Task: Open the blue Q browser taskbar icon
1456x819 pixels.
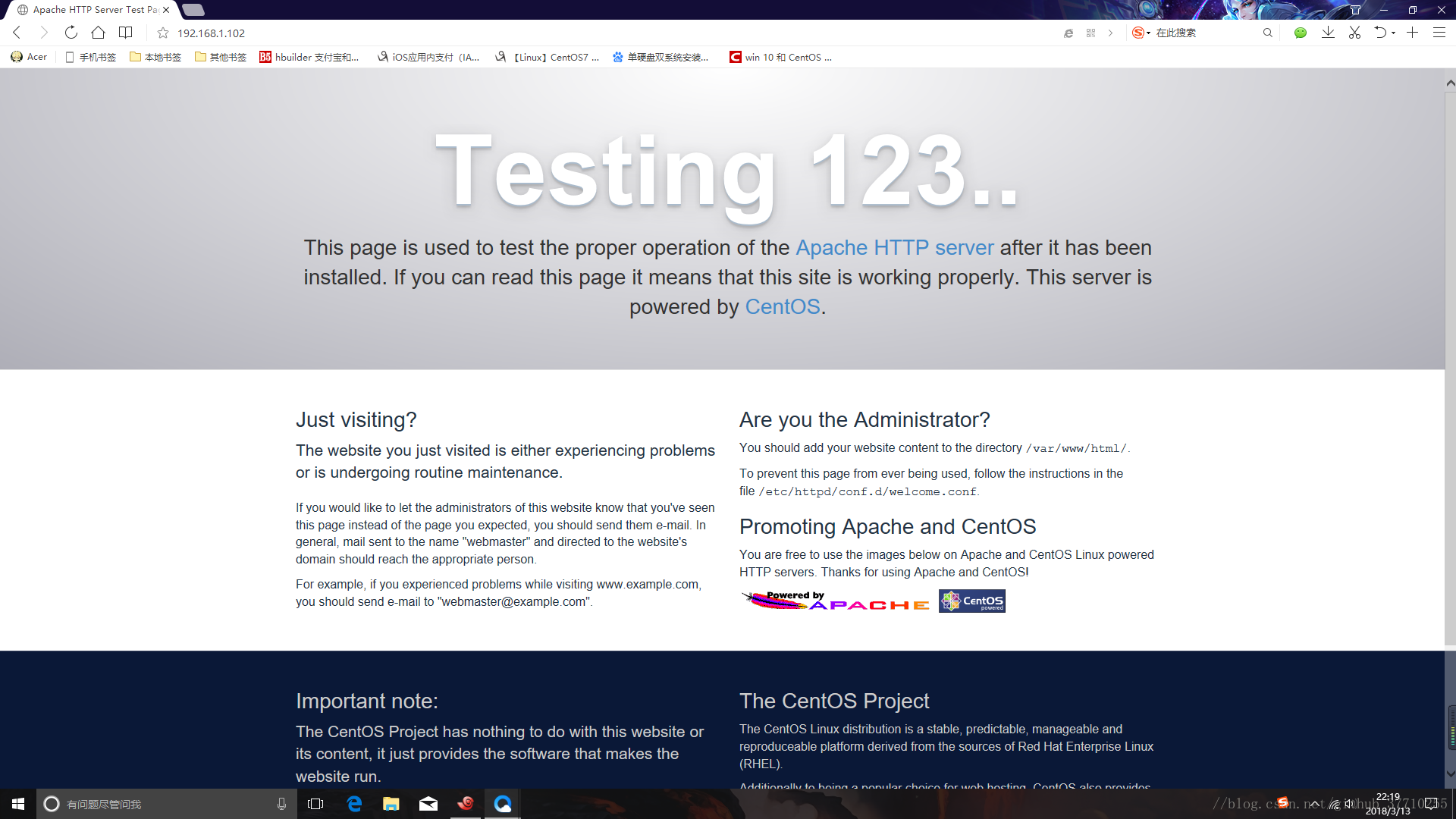Action: [x=503, y=804]
